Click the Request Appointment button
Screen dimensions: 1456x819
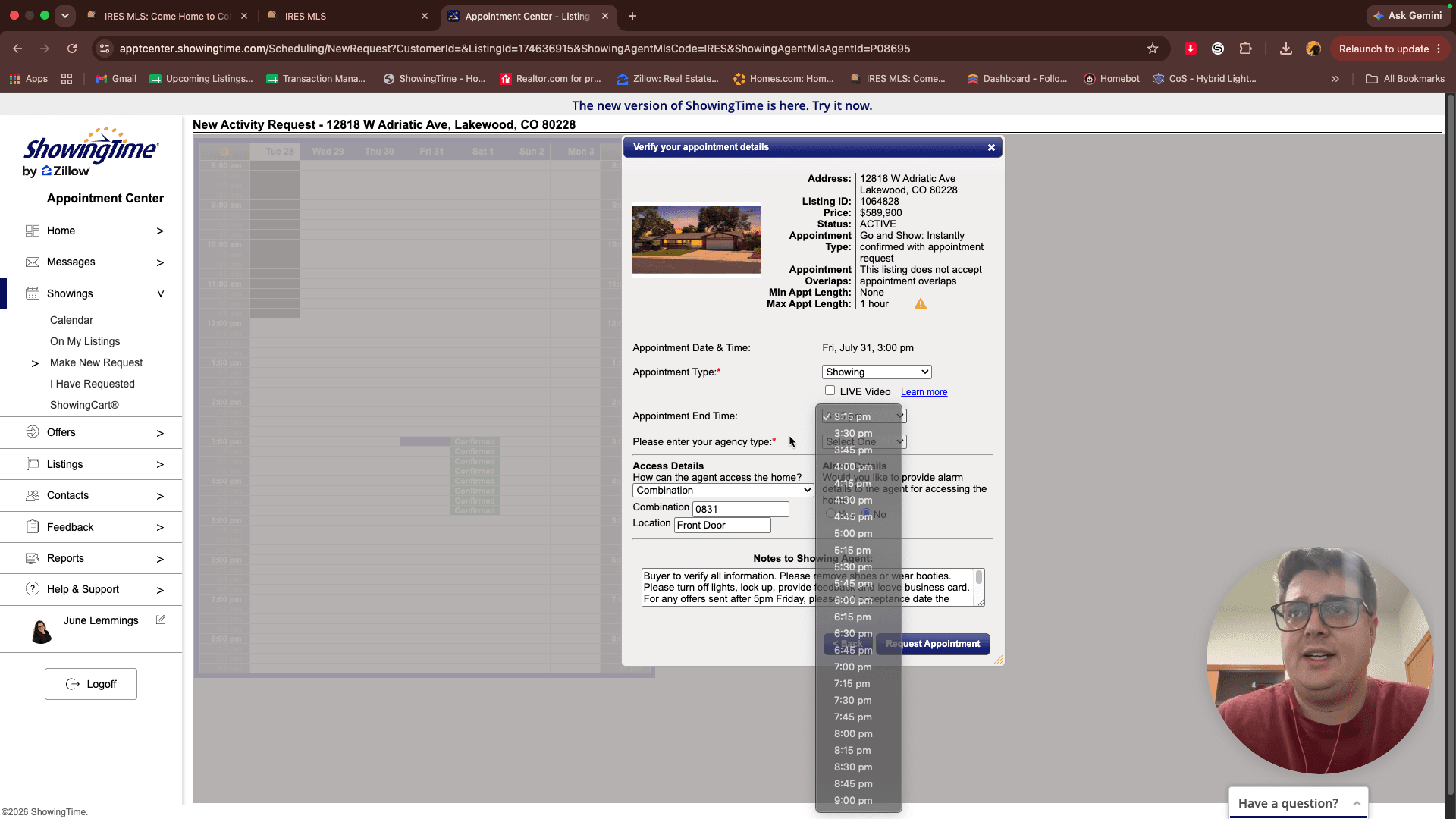coord(933,644)
